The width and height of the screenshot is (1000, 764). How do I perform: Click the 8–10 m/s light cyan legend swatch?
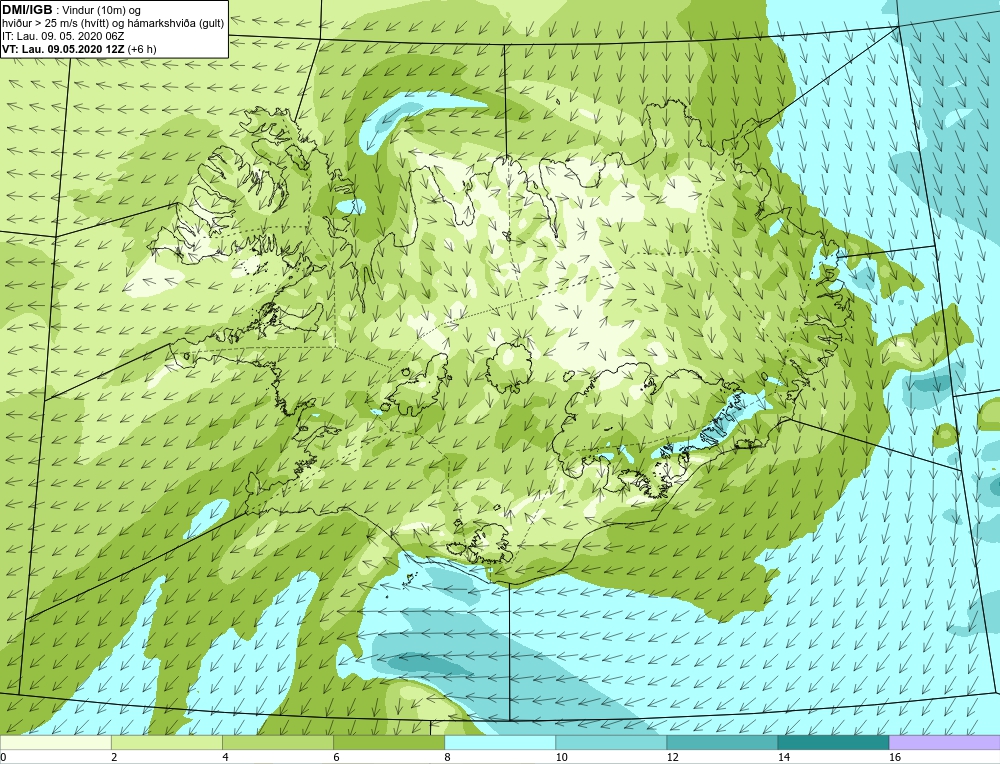[x=499, y=742]
